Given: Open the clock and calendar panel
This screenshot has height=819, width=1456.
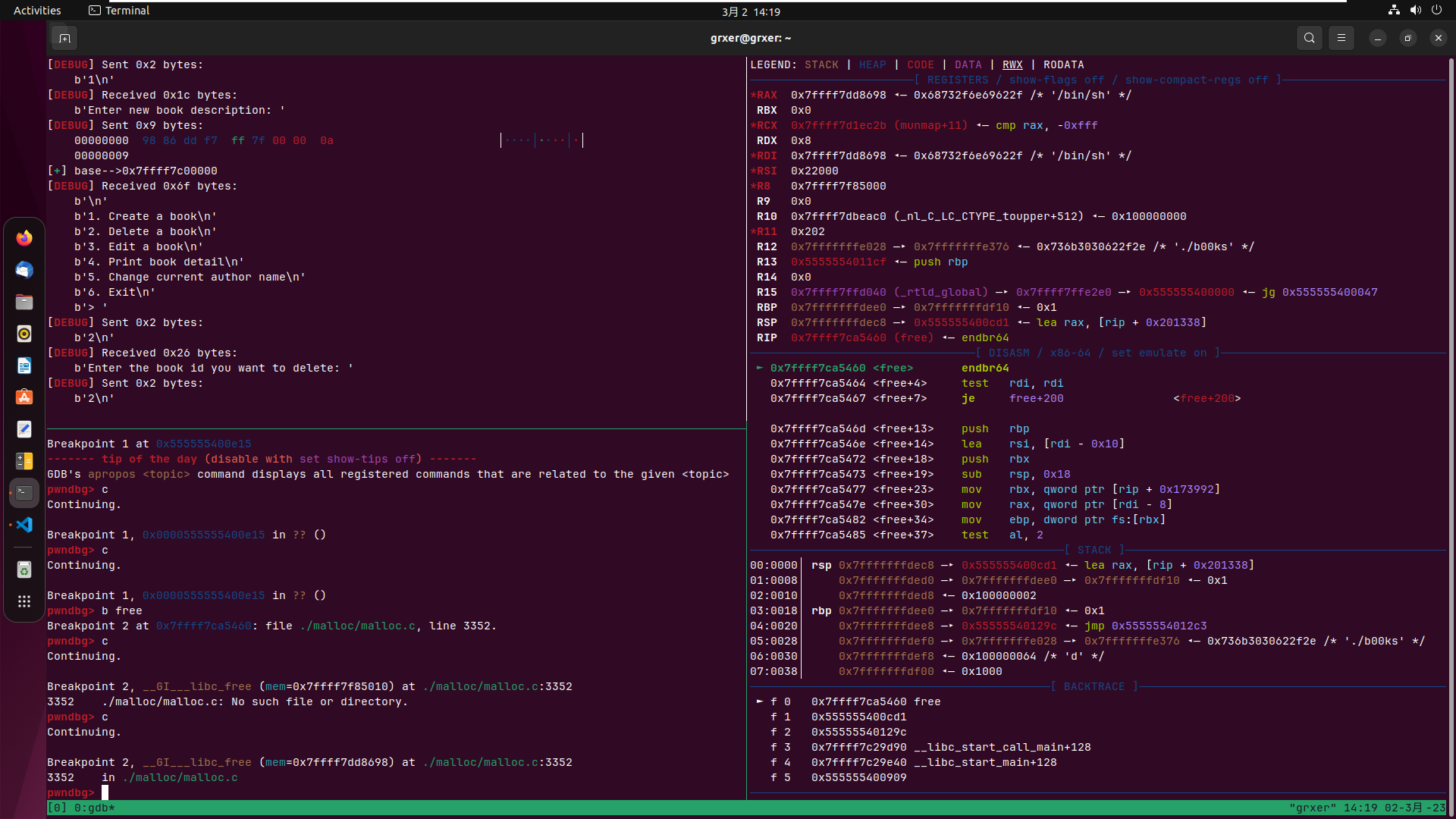Looking at the screenshot, I should point(751,11).
